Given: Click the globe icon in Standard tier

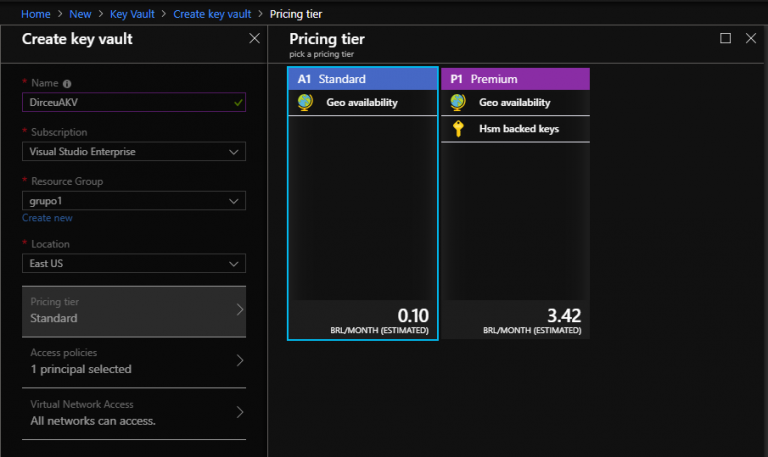Looking at the screenshot, I should (x=306, y=102).
